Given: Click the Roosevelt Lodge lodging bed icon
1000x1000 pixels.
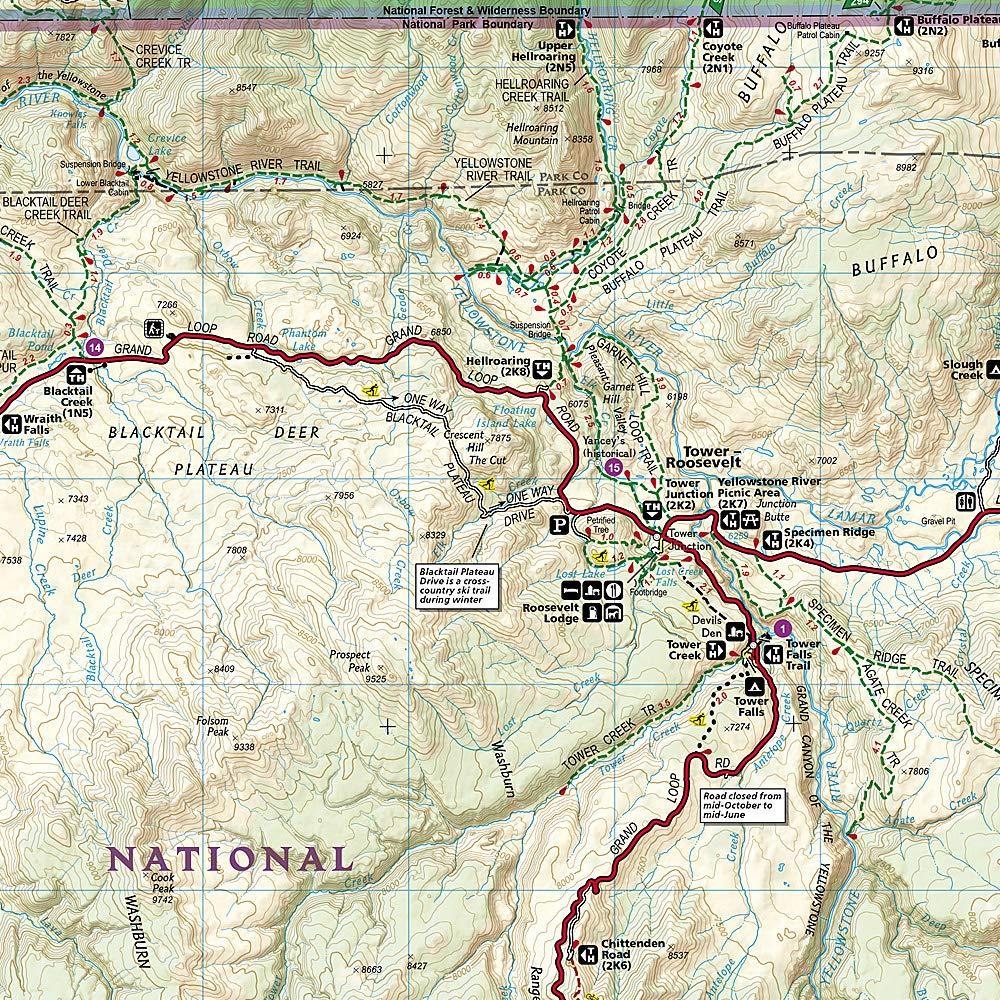Looking at the screenshot, I should click(570, 590).
